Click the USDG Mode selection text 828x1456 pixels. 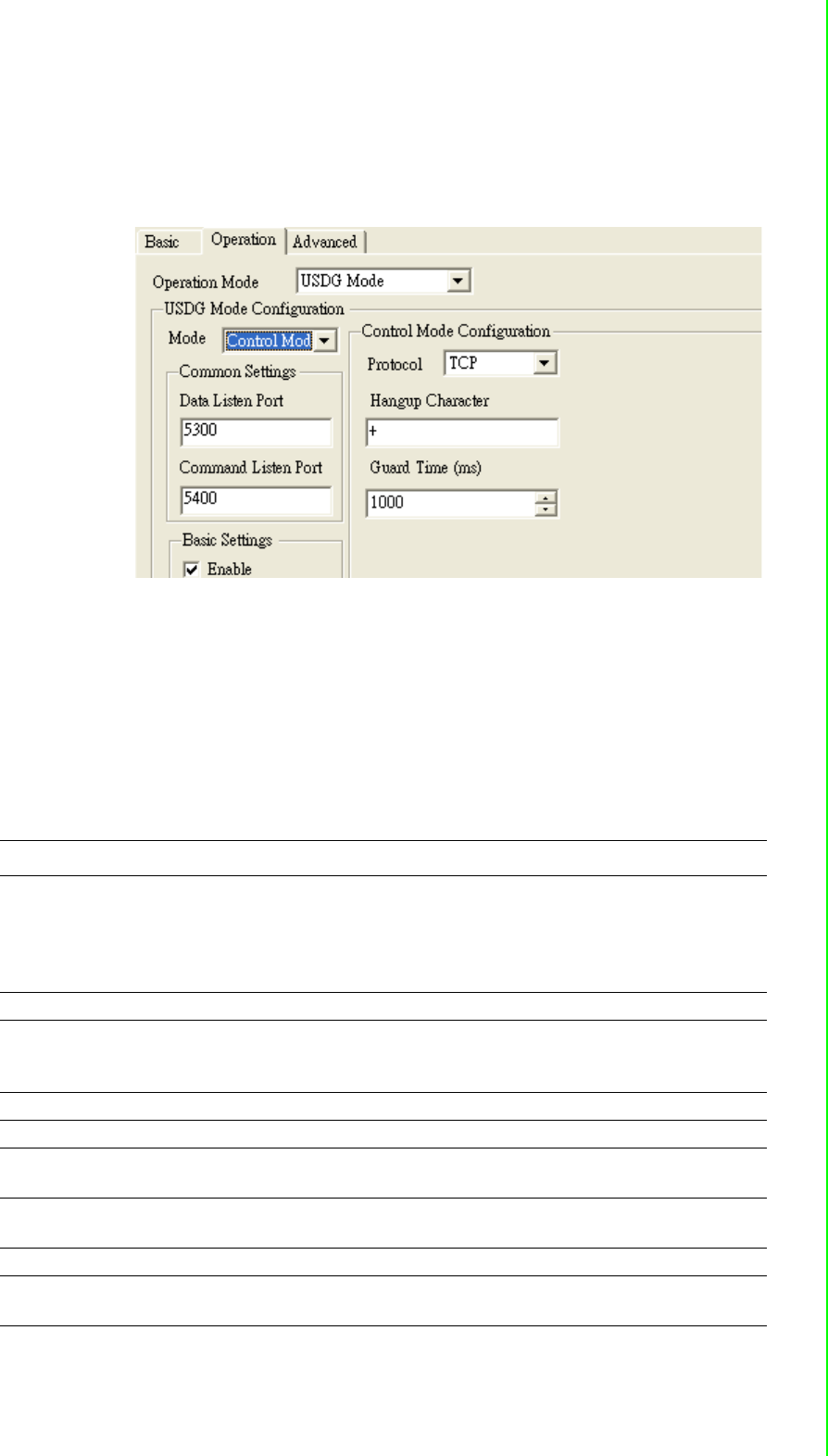[343, 282]
